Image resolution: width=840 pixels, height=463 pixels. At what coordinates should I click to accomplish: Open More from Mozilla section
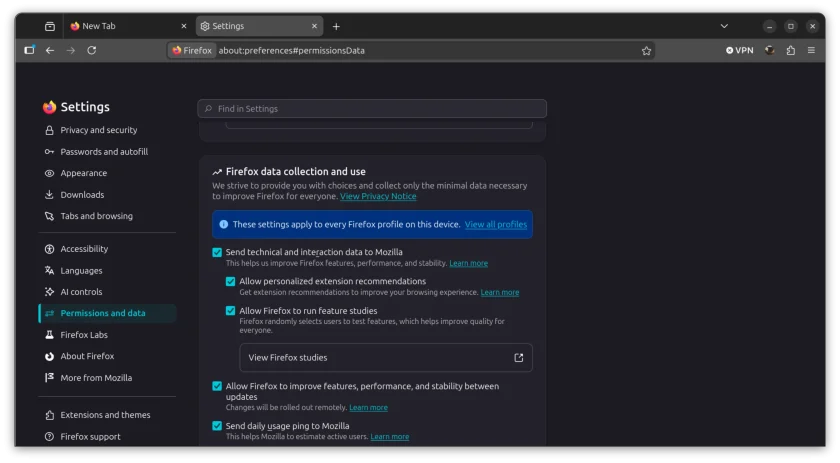107,378
